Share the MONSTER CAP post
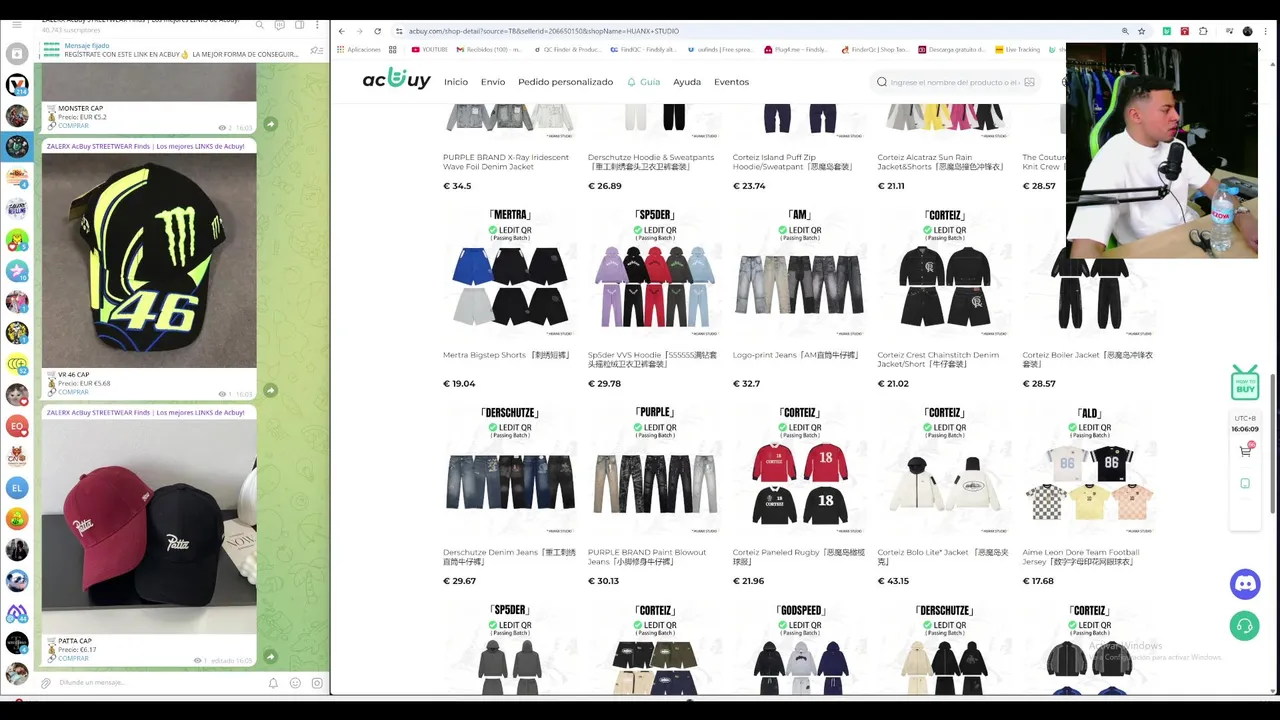The width and height of the screenshot is (1280, 720). [270, 124]
